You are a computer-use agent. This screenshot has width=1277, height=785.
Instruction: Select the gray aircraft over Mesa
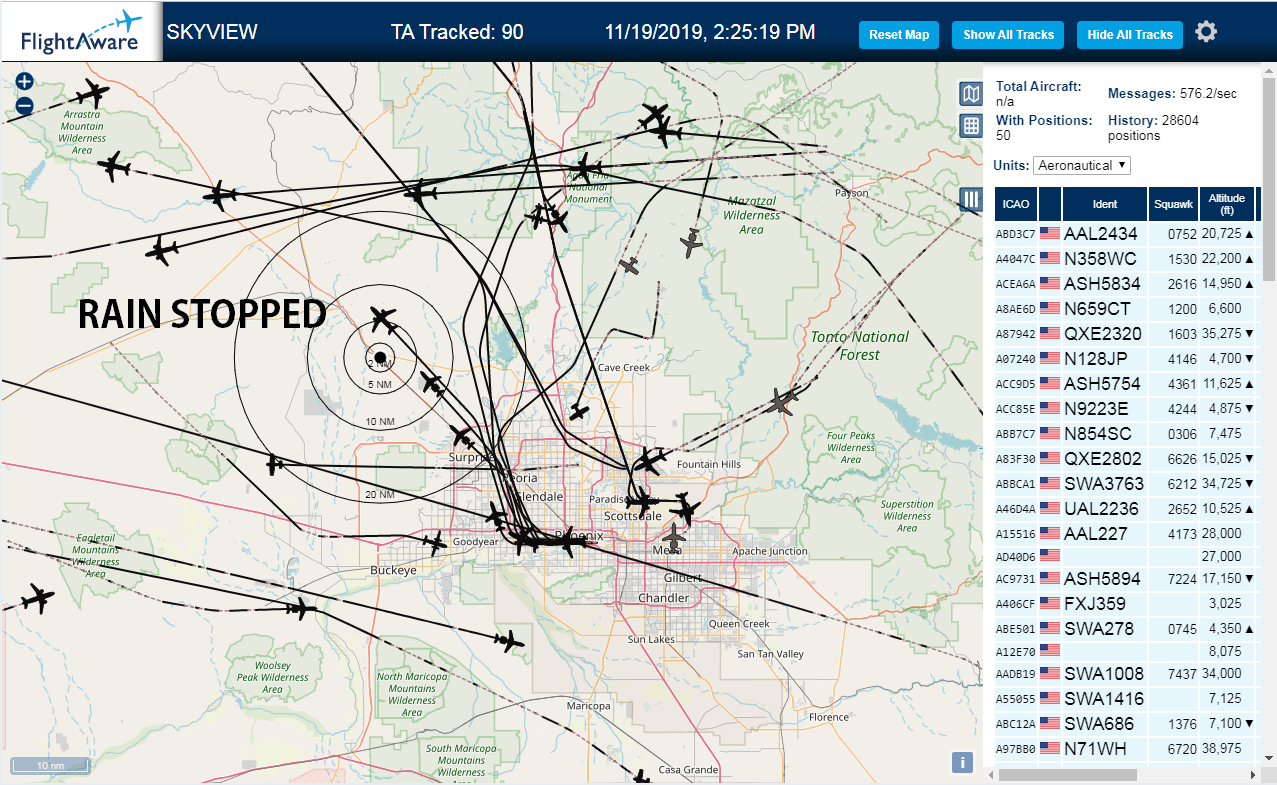click(675, 536)
